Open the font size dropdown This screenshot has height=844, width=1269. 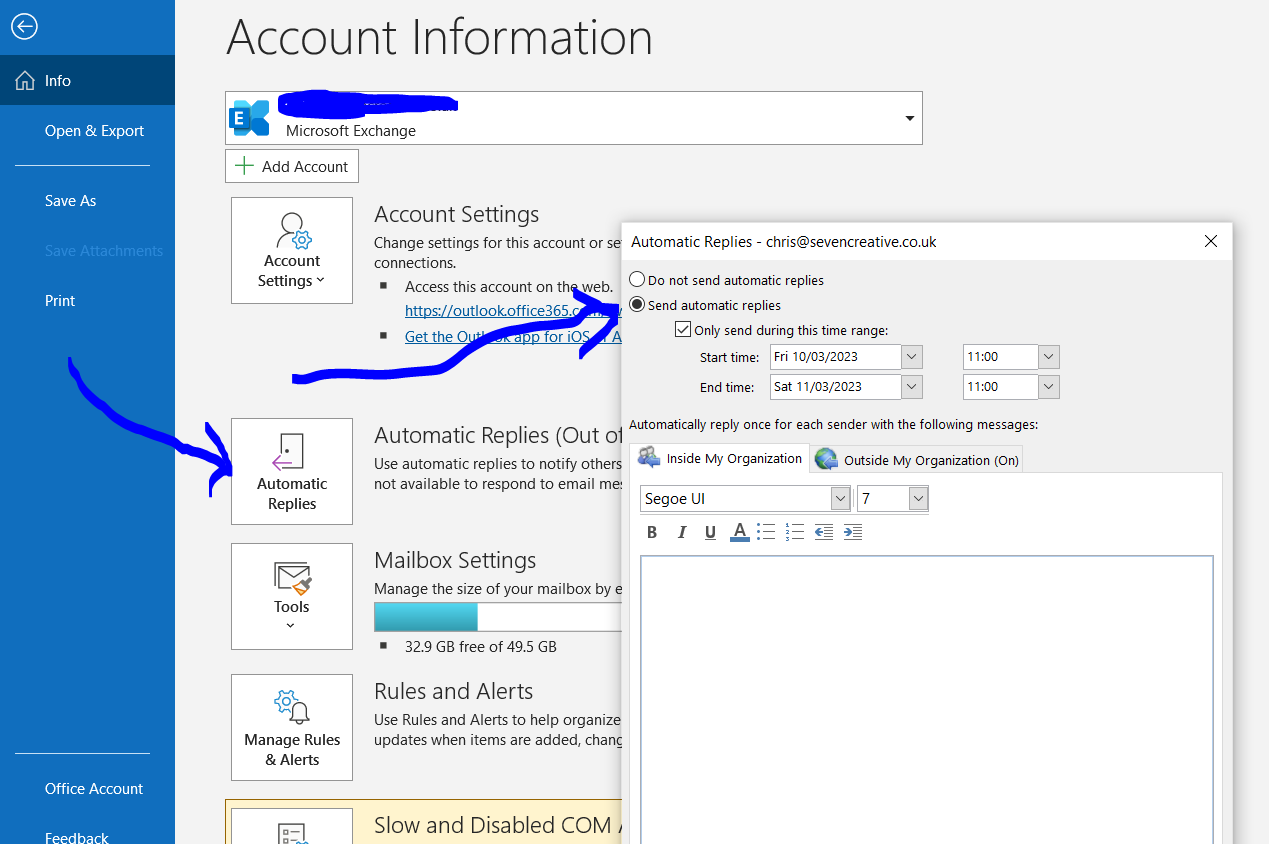[x=917, y=499]
